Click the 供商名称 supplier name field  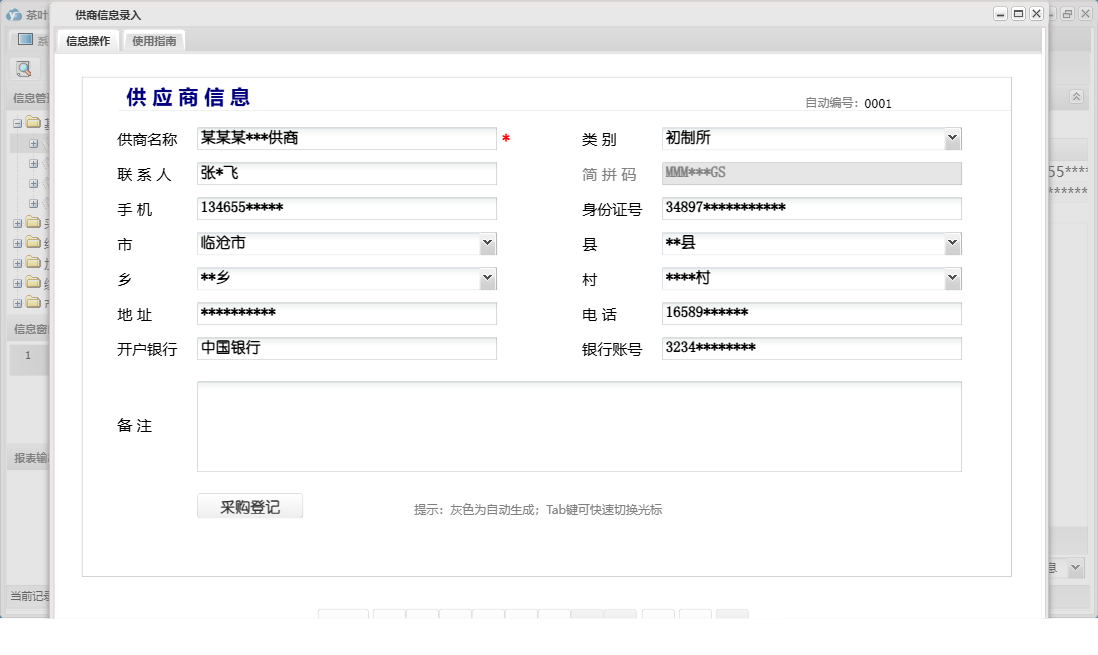tap(345, 138)
